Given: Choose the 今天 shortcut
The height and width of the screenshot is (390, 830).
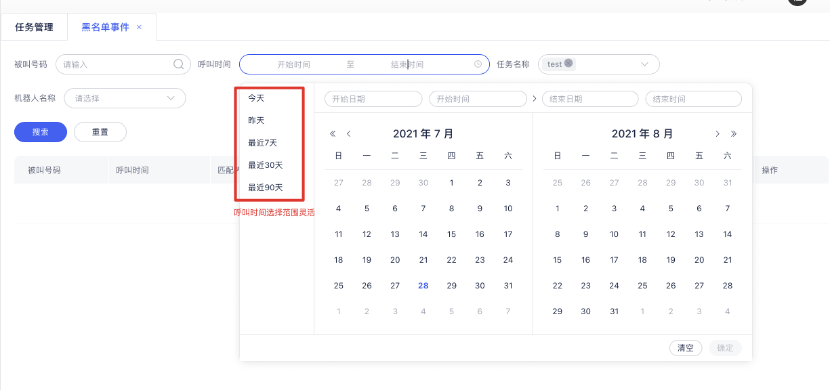Looking at the screenshot, I should click(x=256, y=98).
